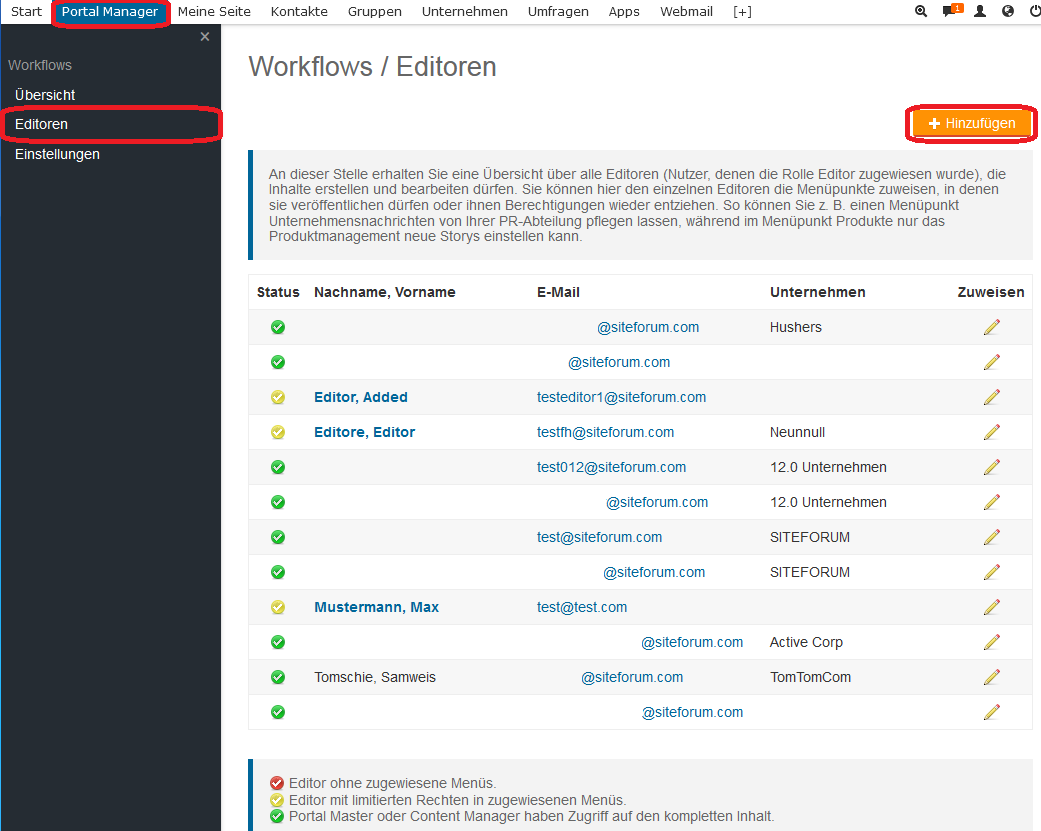Open the globe language icon
1041x831 pixels.
tap(1008, 11)
